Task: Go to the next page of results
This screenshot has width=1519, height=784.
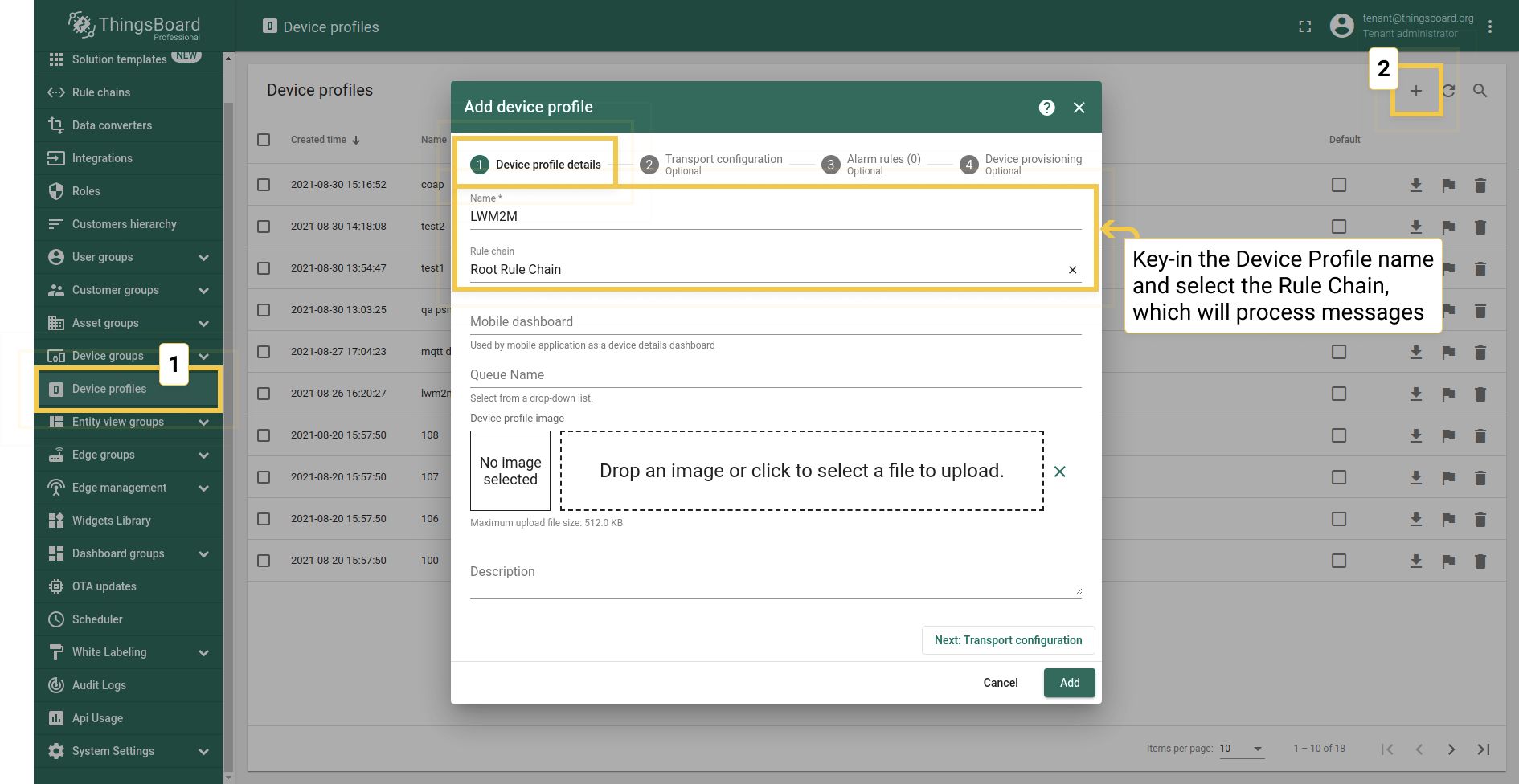Action: coord(1451,749)
